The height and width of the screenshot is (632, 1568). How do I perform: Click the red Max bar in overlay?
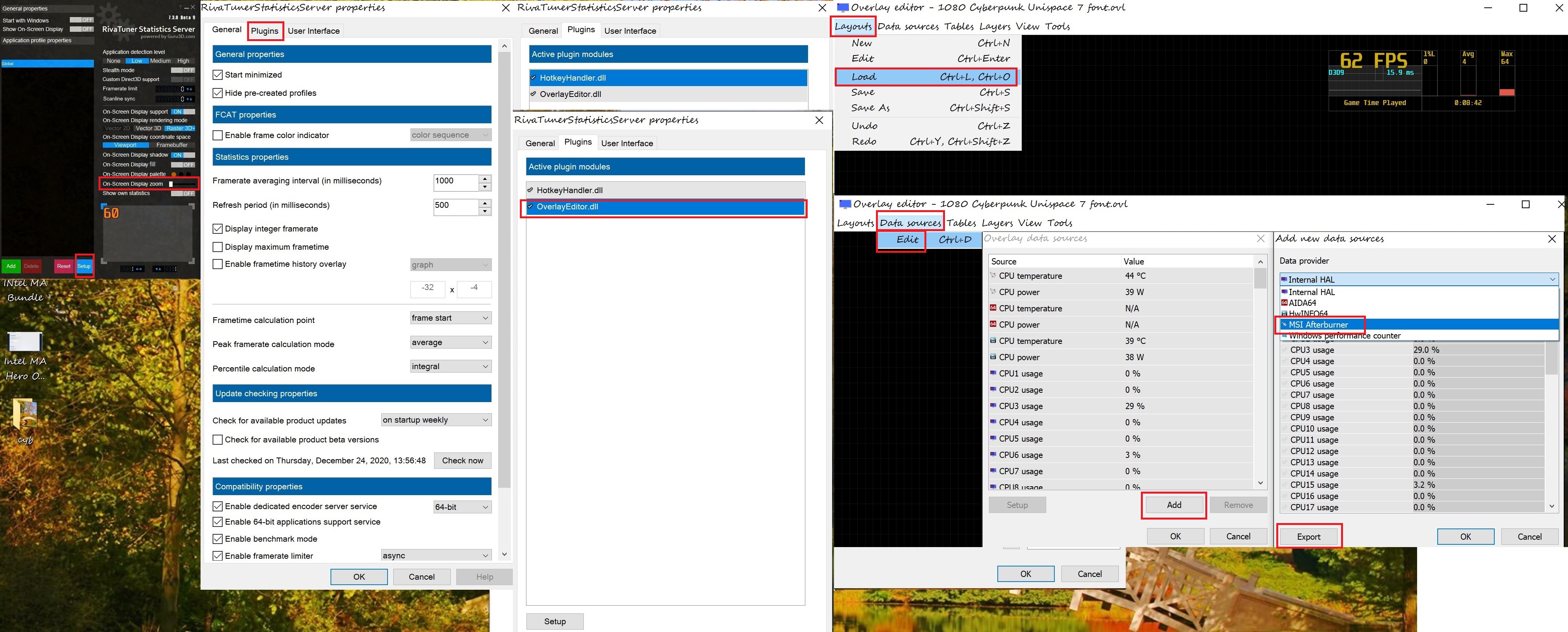[x=1507, y=92]
